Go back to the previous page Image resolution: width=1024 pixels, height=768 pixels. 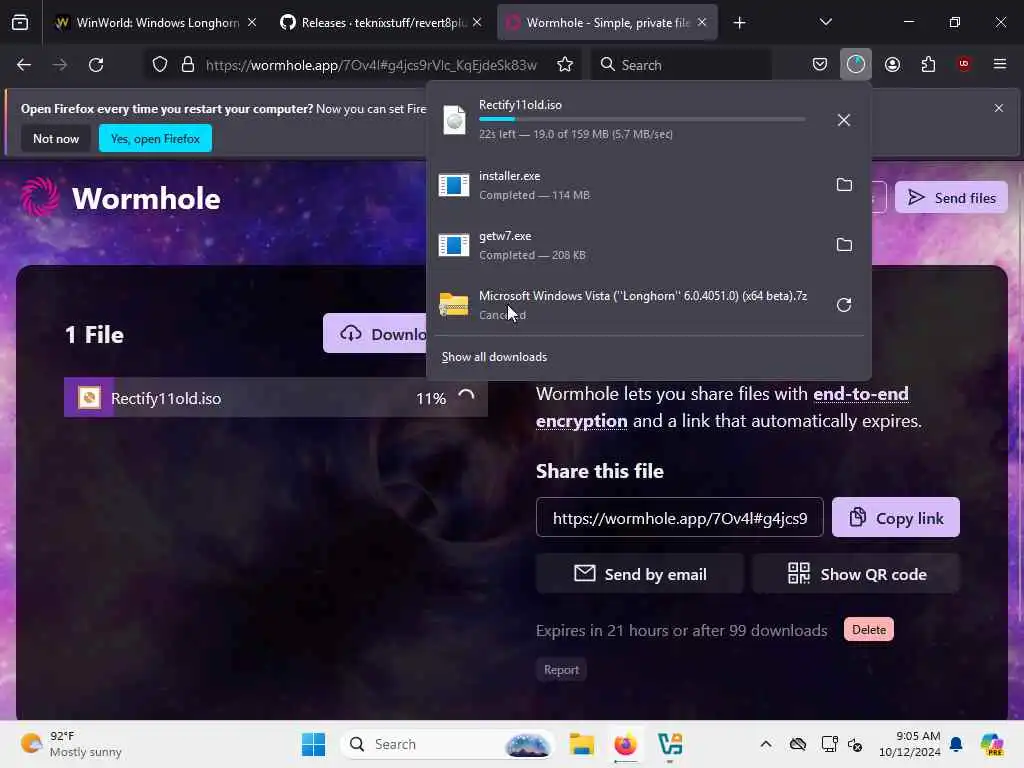(24, 65)
